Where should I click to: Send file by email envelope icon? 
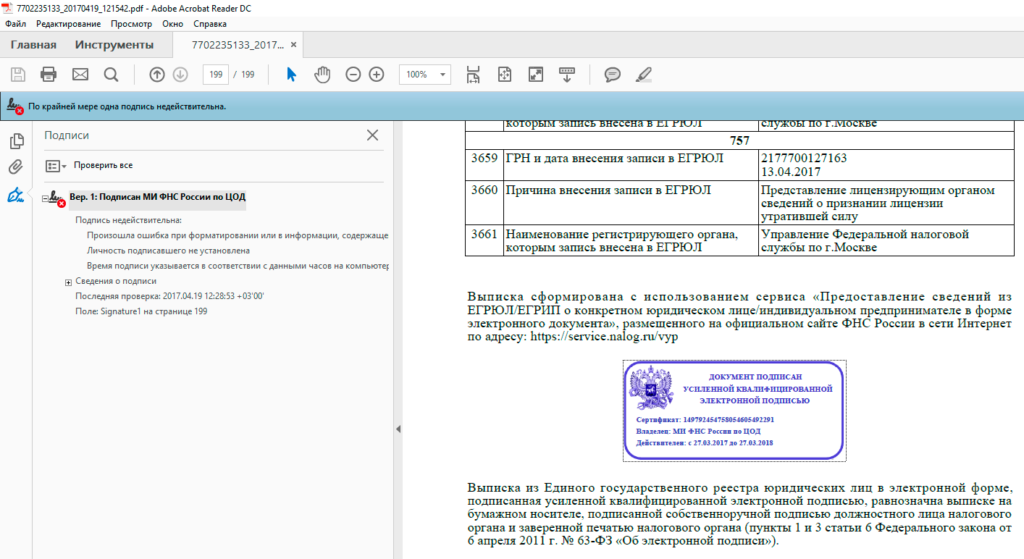pos(80,74)
